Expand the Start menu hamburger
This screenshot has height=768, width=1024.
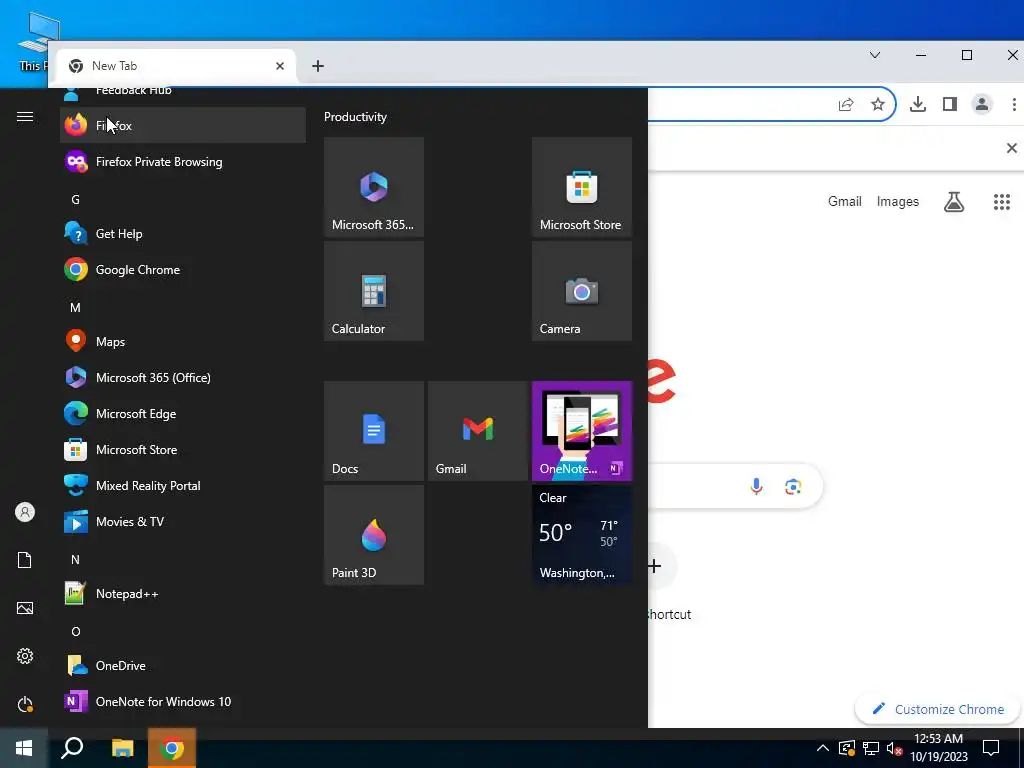coord(25,116)
